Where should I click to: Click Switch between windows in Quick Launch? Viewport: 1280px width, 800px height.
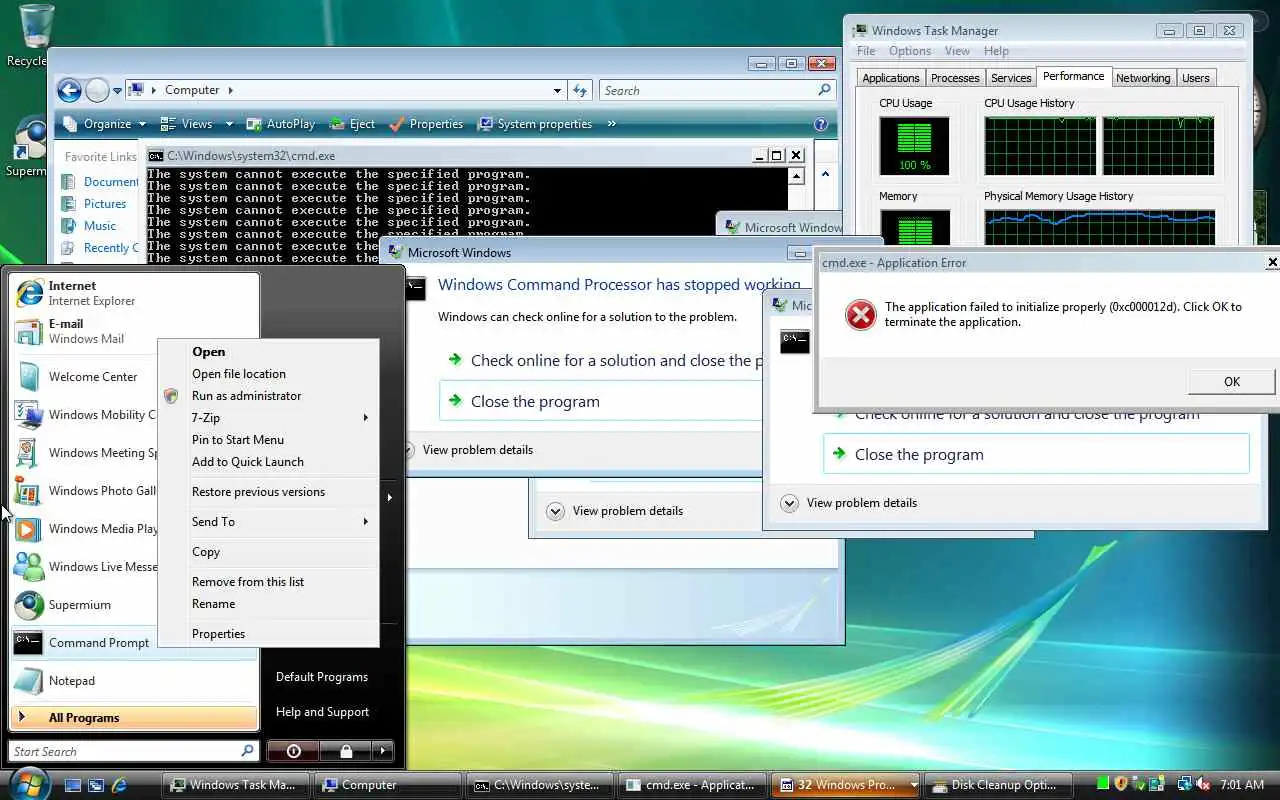[x=96, y=785]
